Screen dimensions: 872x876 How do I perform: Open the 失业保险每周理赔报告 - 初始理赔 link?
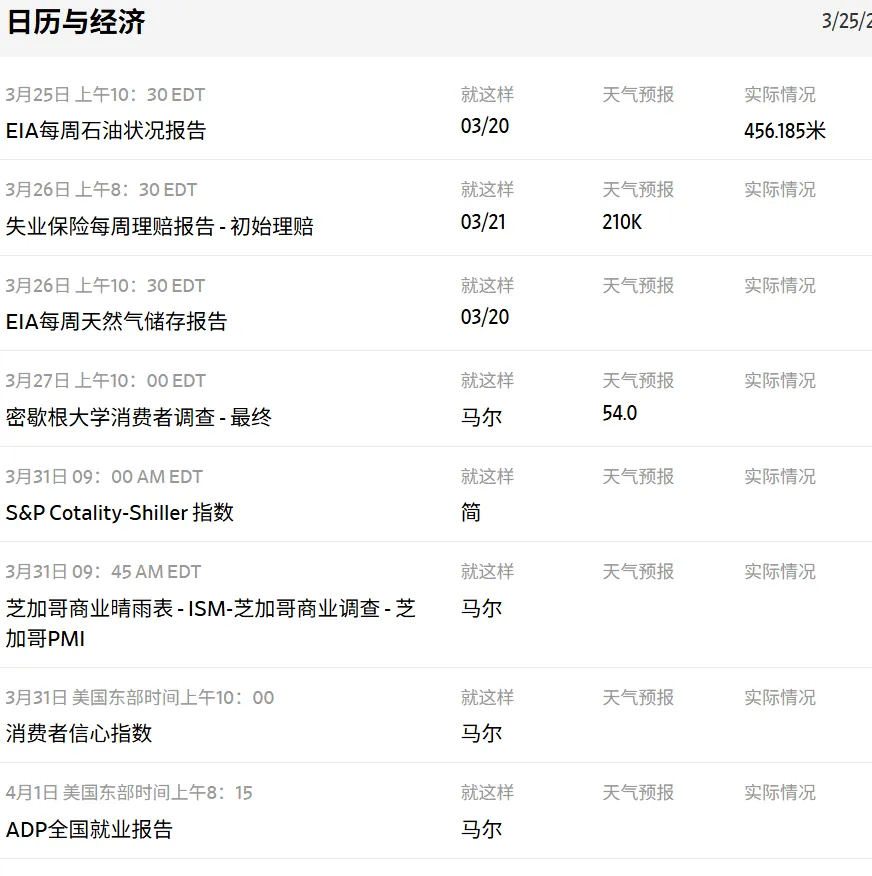[x=160, y=226]
